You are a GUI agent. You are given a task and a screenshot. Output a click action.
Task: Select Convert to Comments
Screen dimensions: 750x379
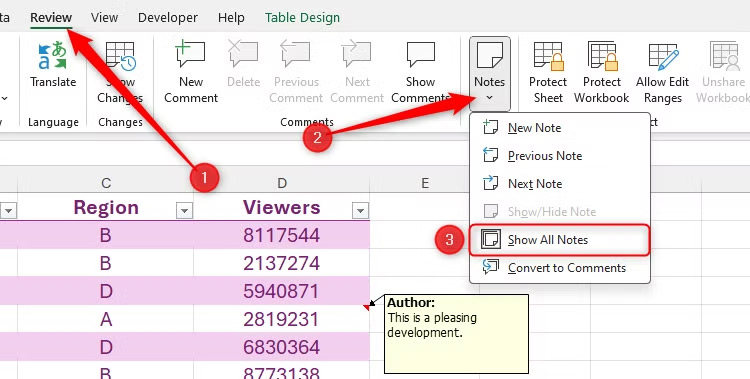pyautogui.click(x=560, y=268)
